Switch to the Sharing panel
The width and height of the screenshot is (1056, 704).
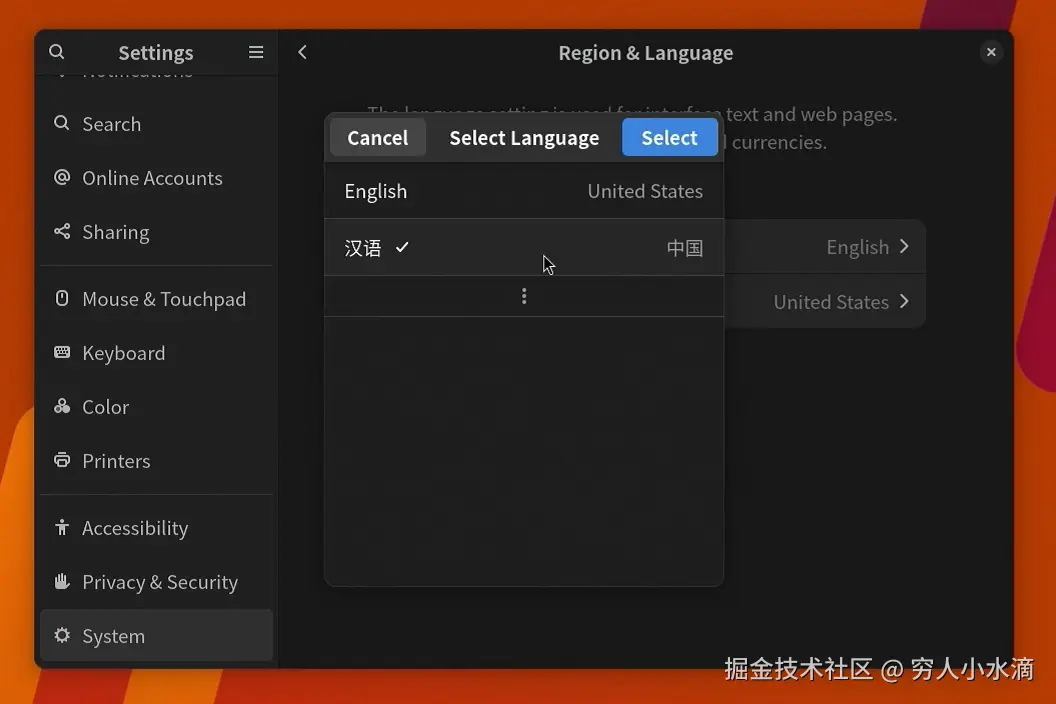click(156, 232)
